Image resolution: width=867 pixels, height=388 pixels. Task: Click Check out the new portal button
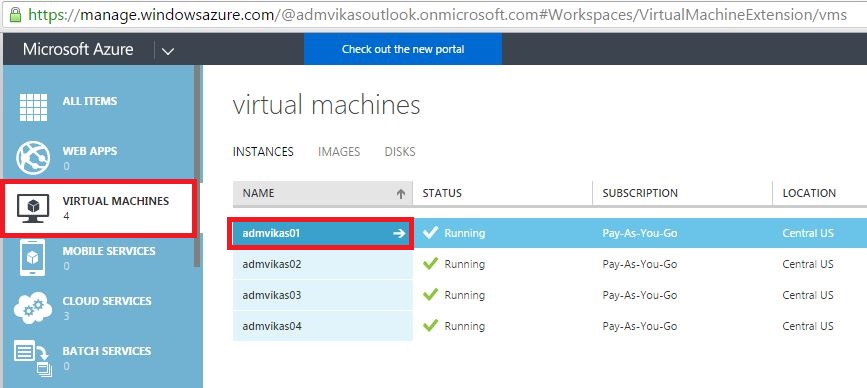coord(403,49)
